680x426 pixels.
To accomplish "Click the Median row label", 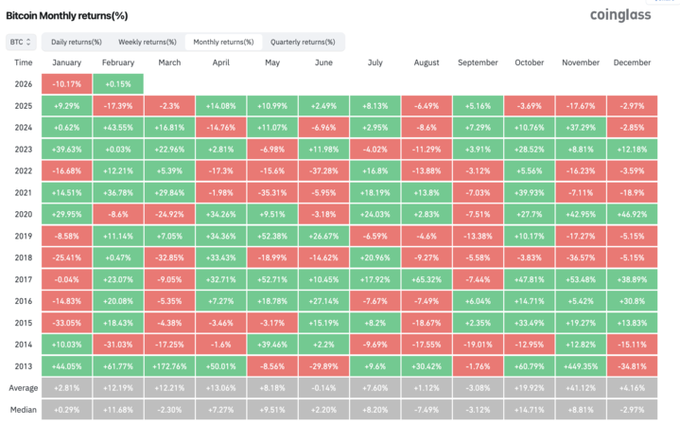I will [x=24, y=408].
